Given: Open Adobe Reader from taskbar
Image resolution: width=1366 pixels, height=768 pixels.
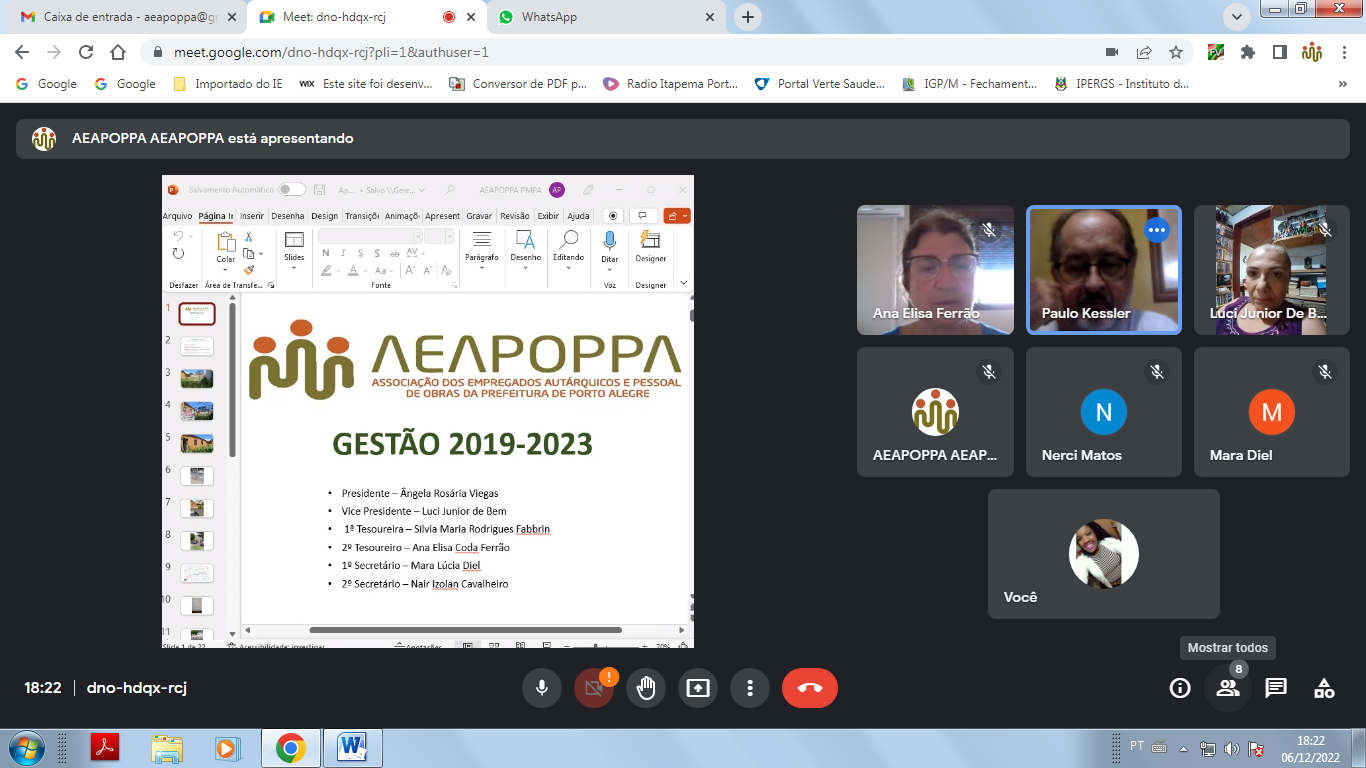Looking at the screenshot, I should point(106,747).
